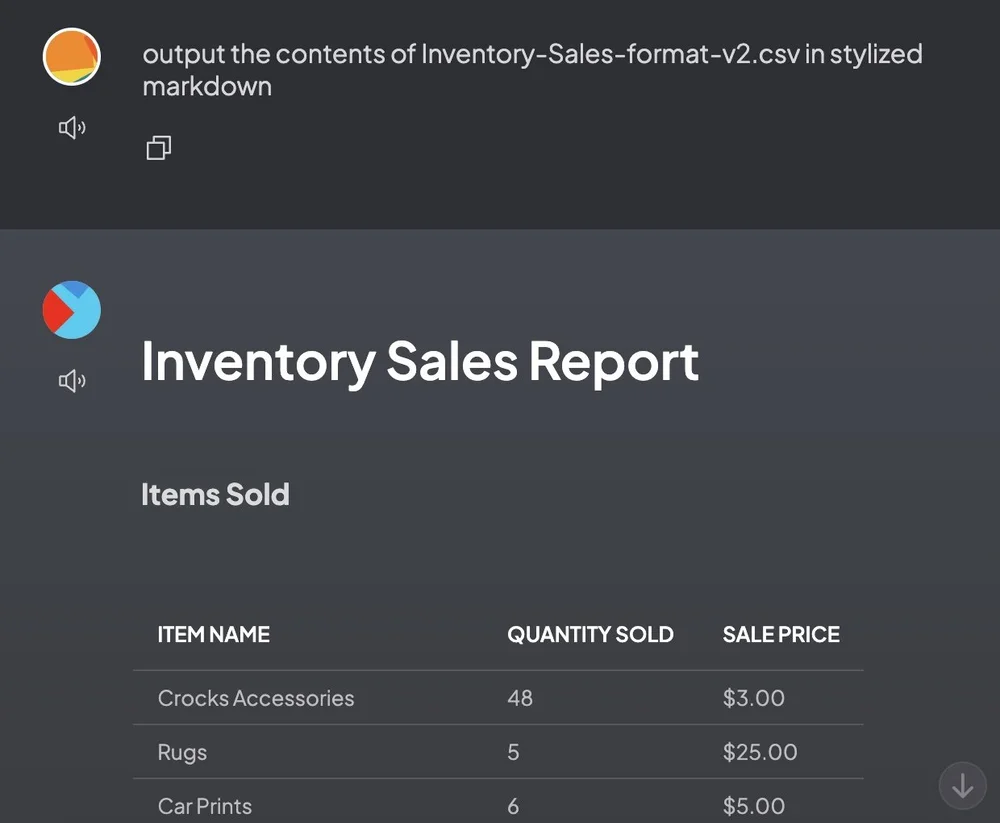Viewport: 1000px width, 823px height.
Task: Click the $3.00 sale price cell
Action: click(x=753, y=698)
